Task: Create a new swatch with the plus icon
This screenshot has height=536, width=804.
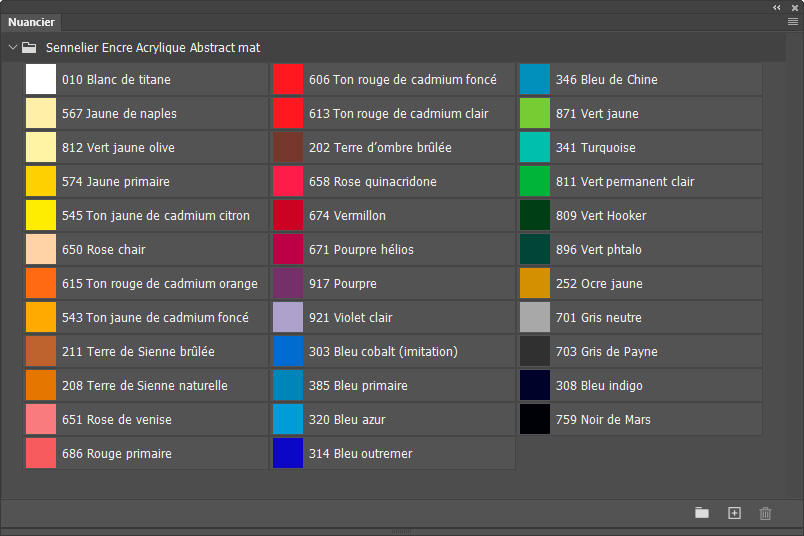Action: point(734,512)
